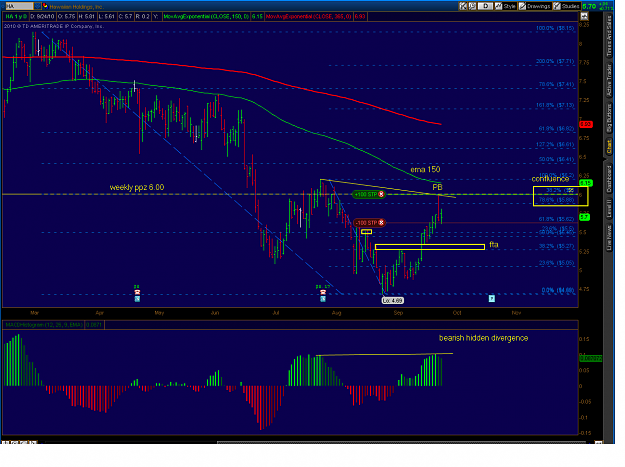
Task: Click the first toolbar icon left of D
Action: (x=463, y=6)
